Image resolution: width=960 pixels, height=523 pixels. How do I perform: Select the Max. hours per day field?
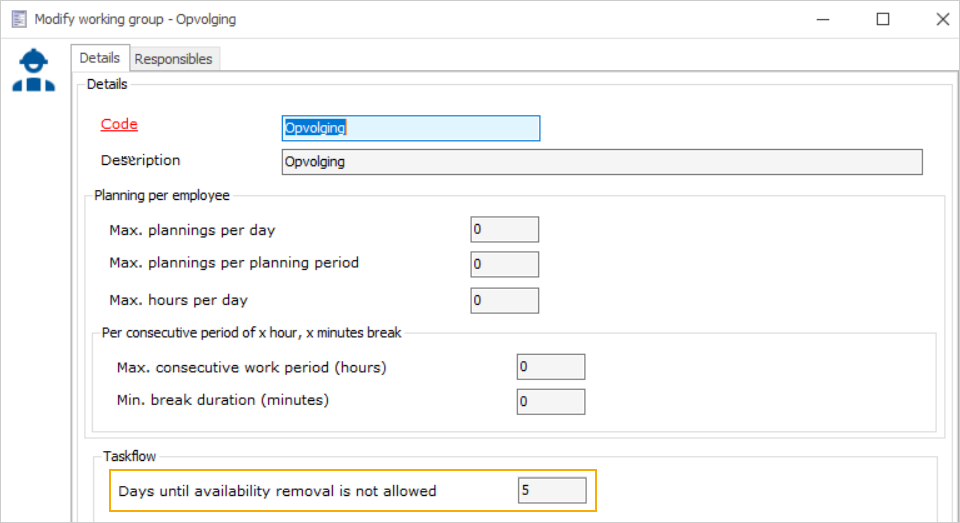(504, 300)
